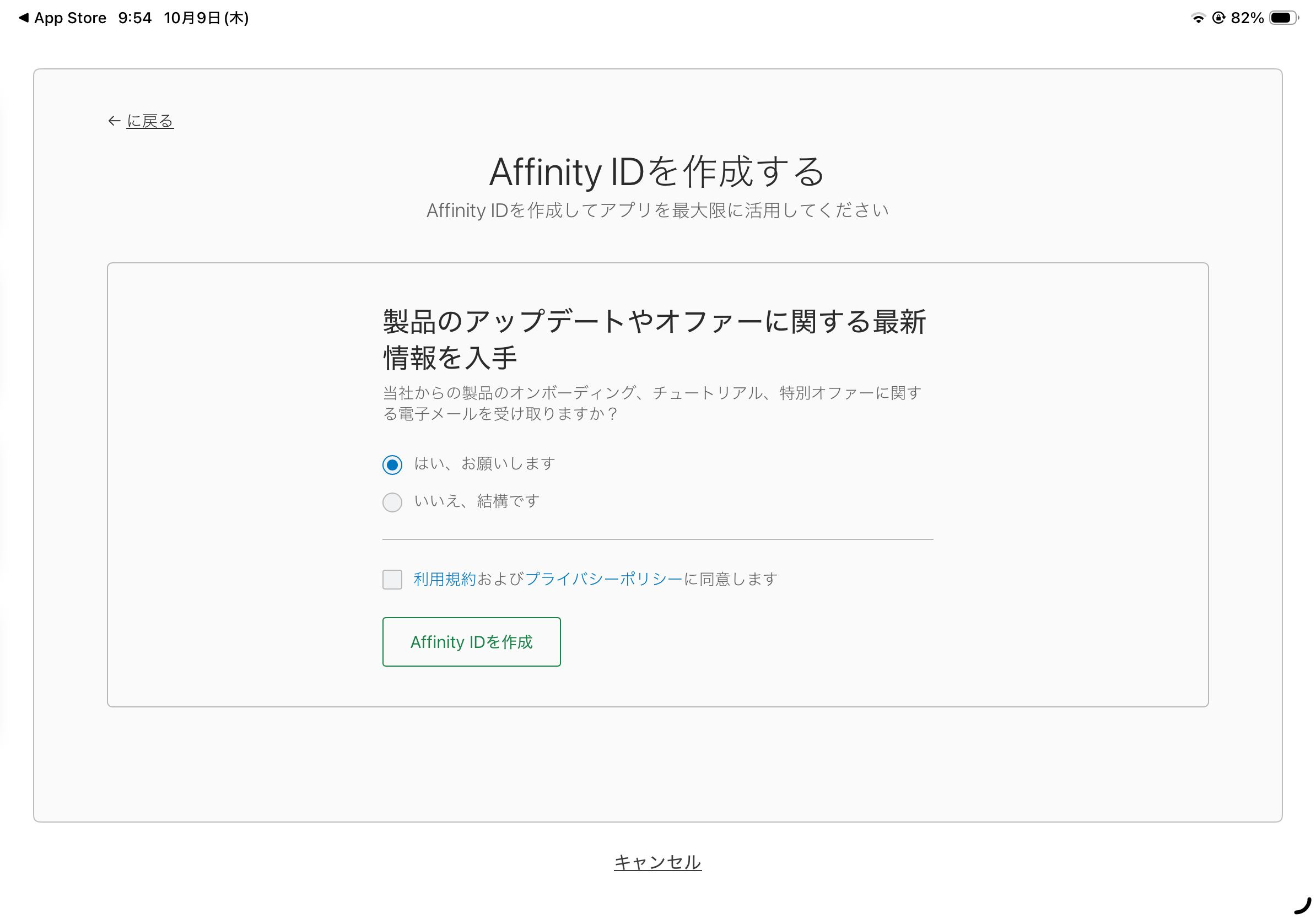Tap the orientation lock status icon
The height and width of the screenshot is (919, 1316).
click(1218, 18)
